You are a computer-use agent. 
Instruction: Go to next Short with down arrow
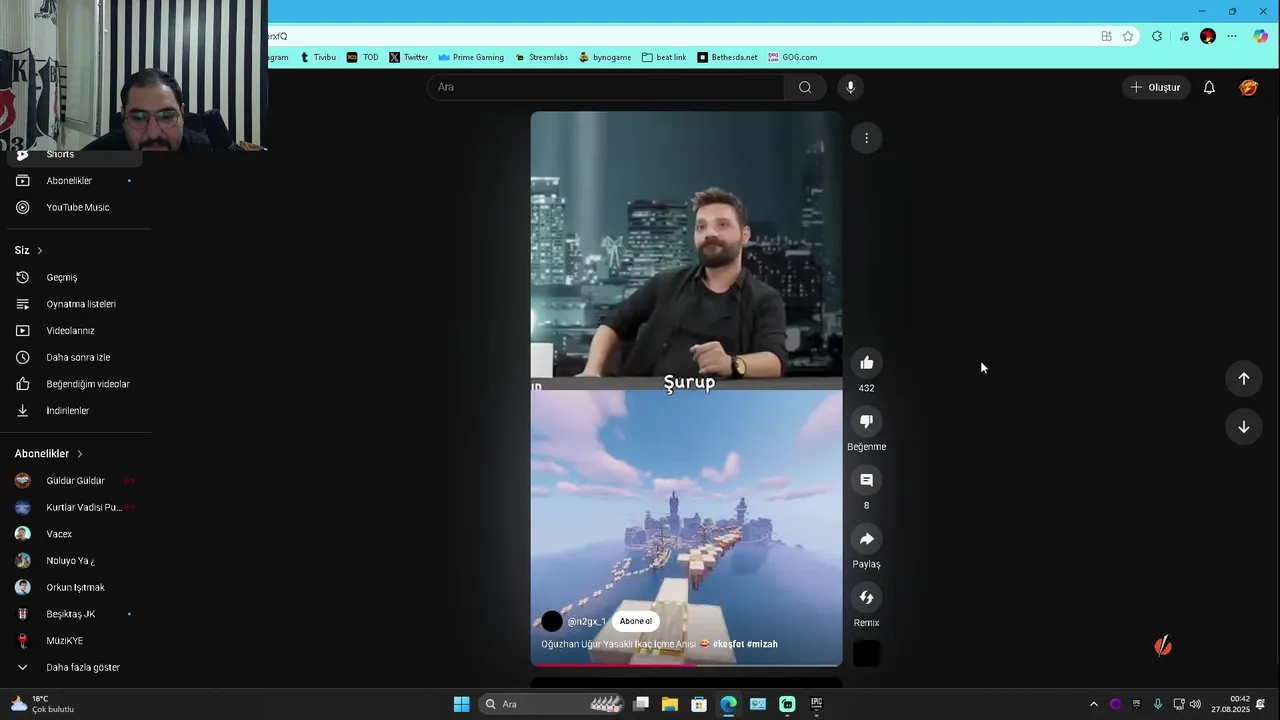tap(1243, 427)
